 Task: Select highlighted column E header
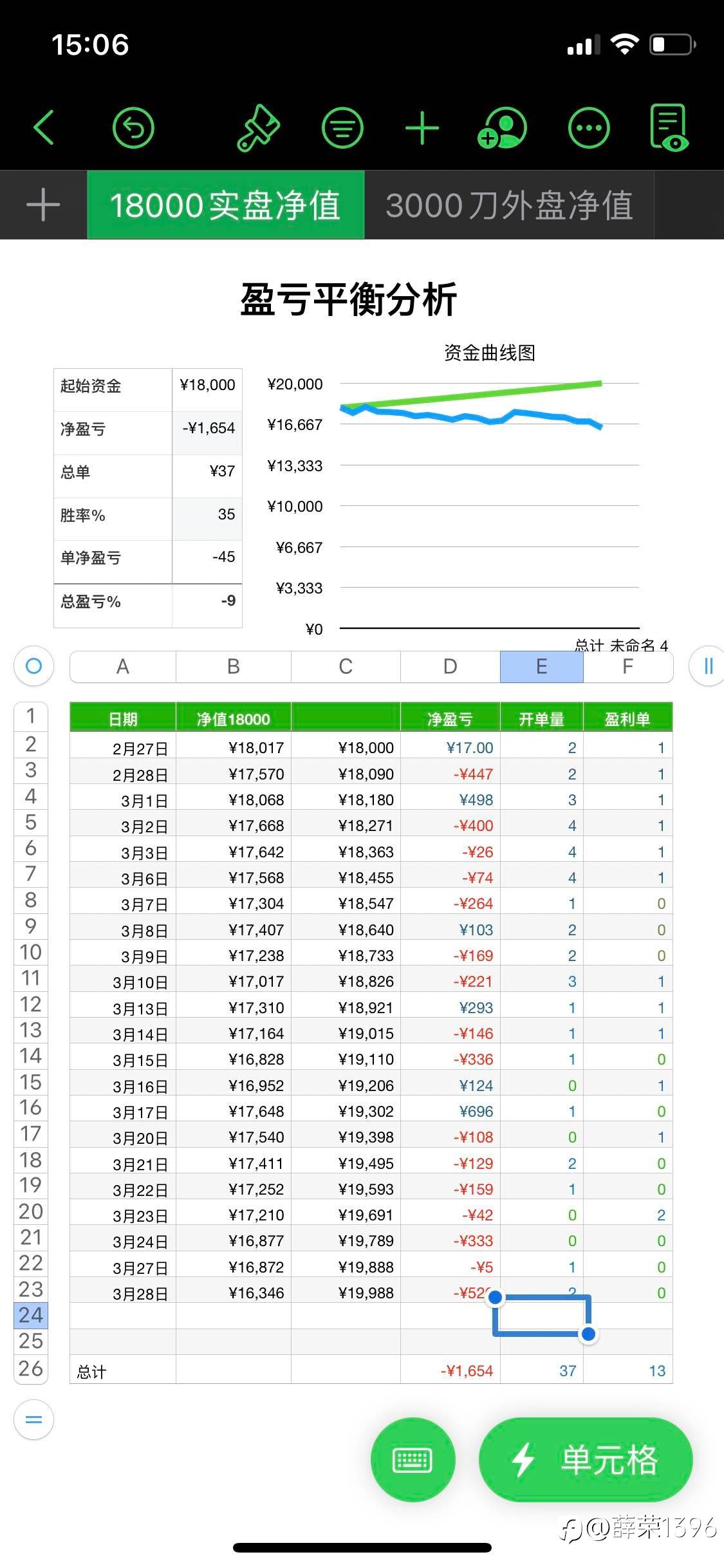click(542, 666)
